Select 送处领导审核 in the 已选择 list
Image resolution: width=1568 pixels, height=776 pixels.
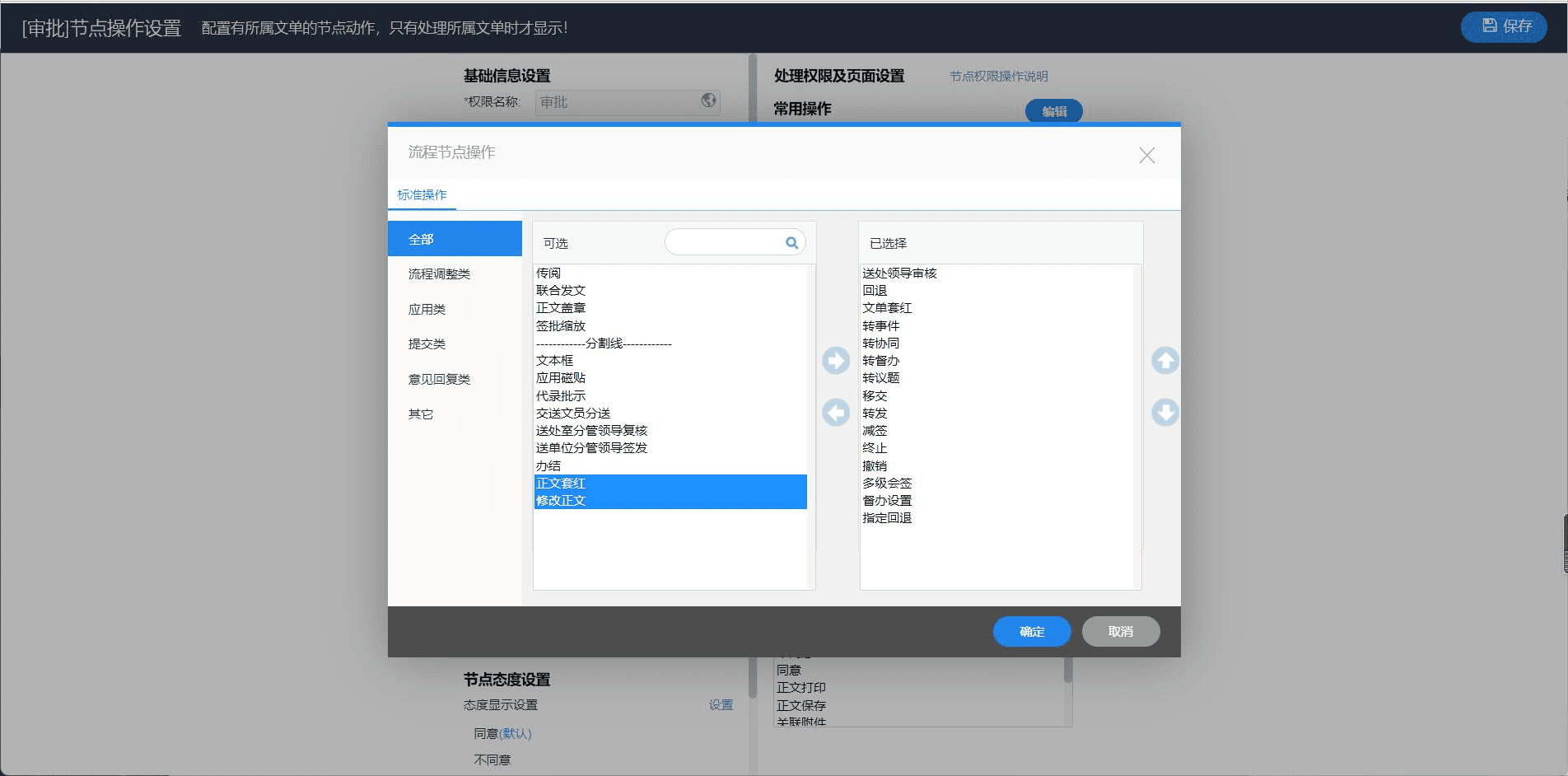coord(997,273)
